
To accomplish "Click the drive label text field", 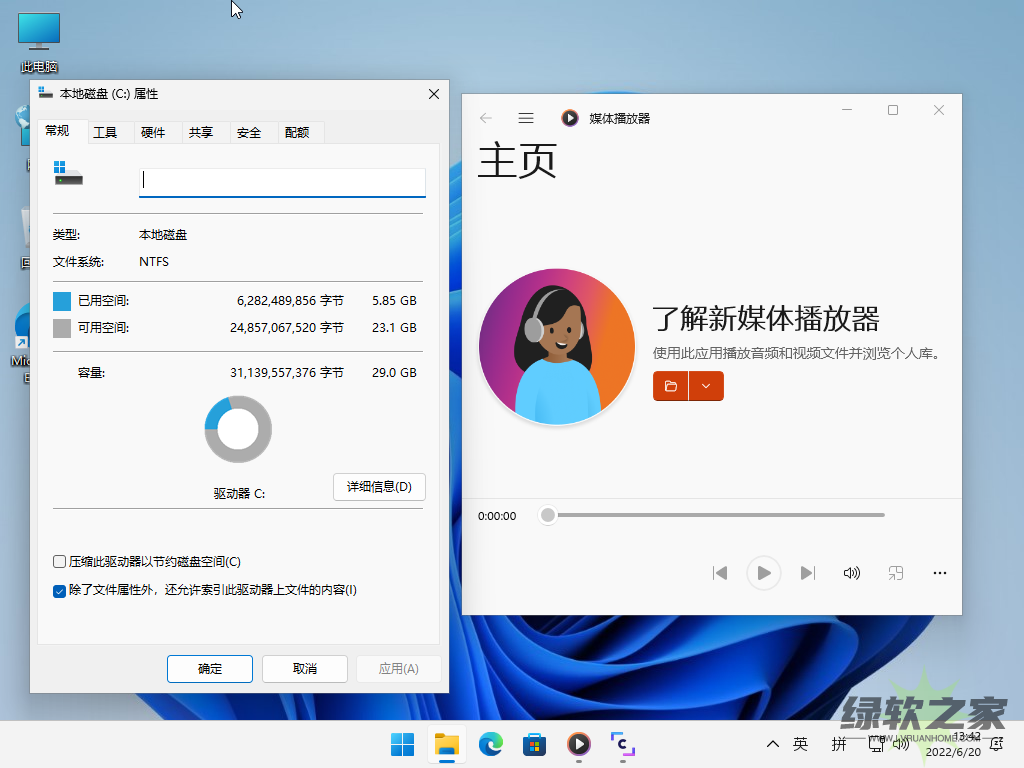I will [283, 181].
